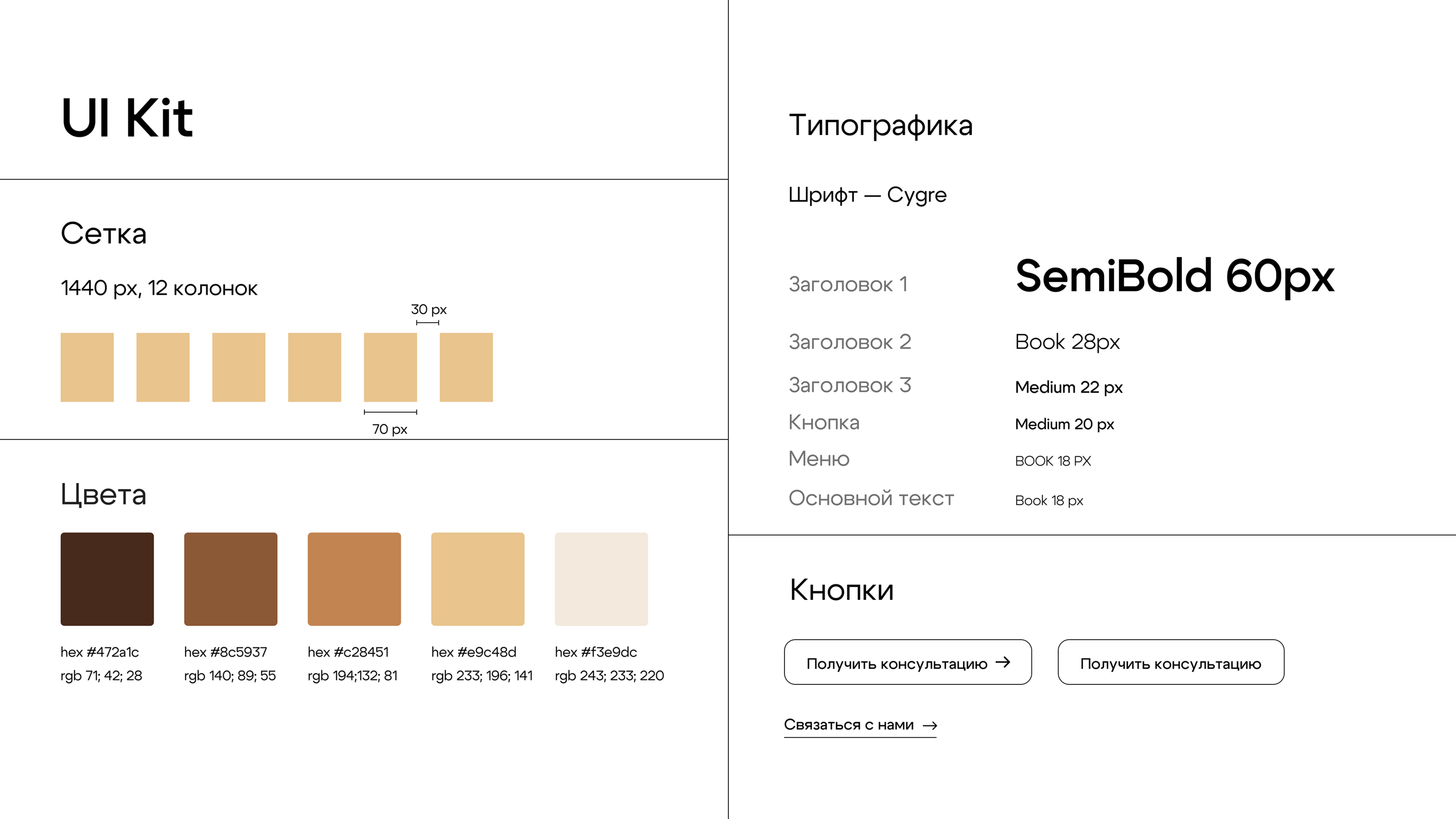Choose the caramel #c28451 color swatch
1456x819 pixels.
(x=354, y=579)
